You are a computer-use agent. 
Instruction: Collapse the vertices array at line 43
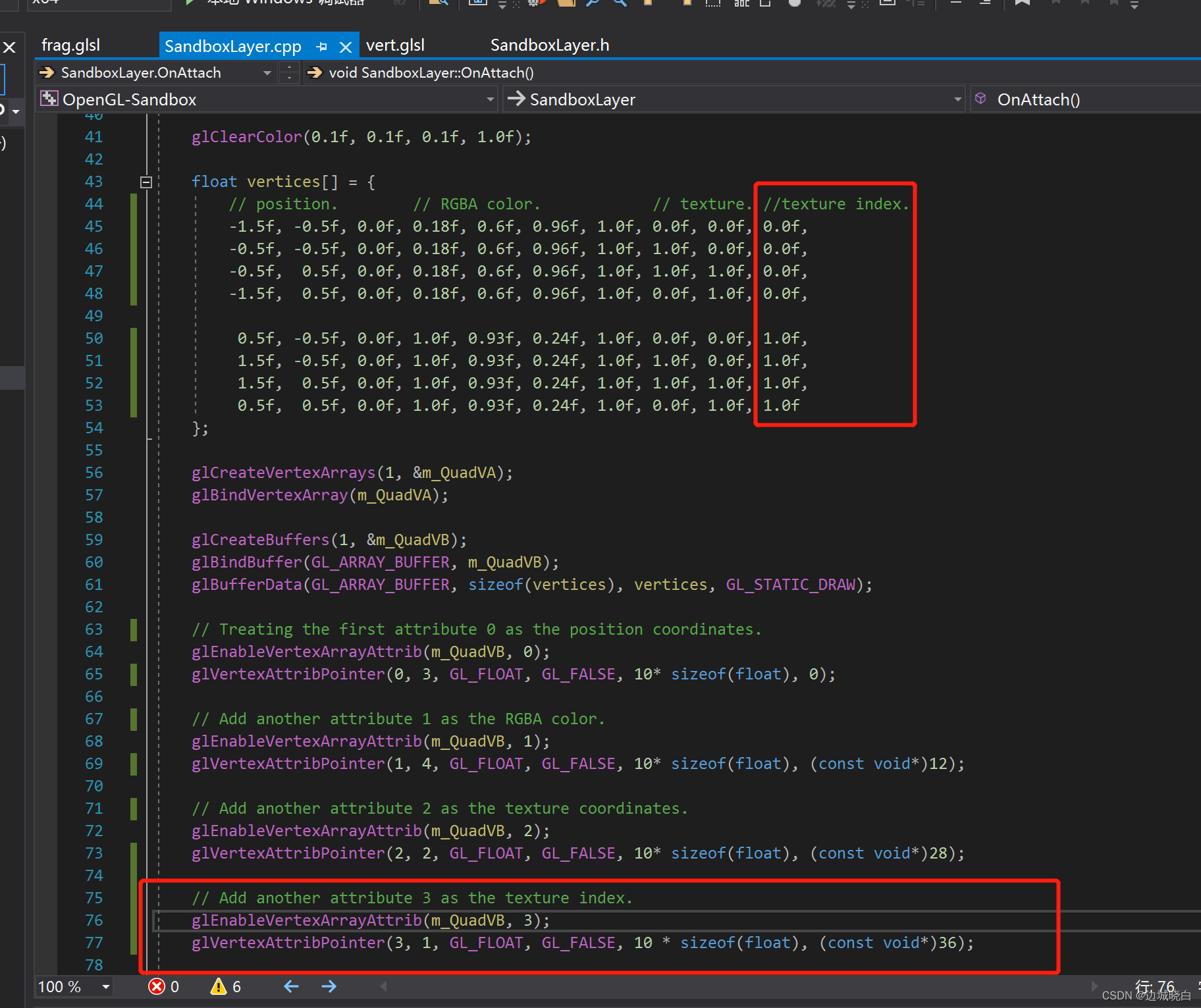point(146,182)
